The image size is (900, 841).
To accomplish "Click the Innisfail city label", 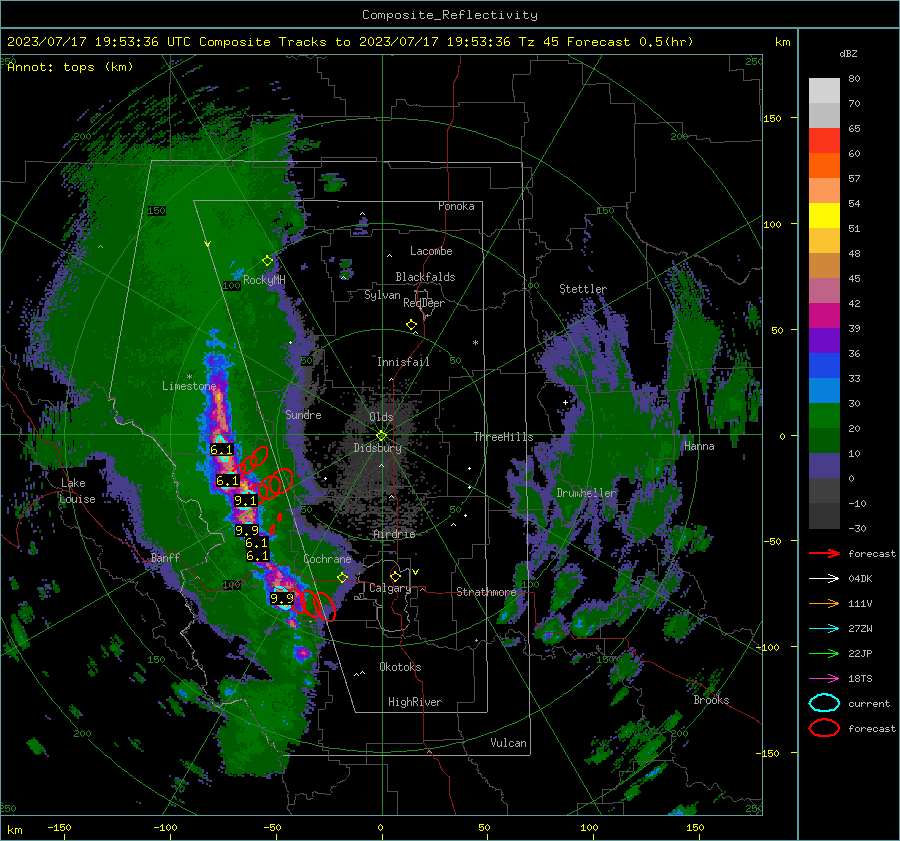I will (x=403, y=362).
